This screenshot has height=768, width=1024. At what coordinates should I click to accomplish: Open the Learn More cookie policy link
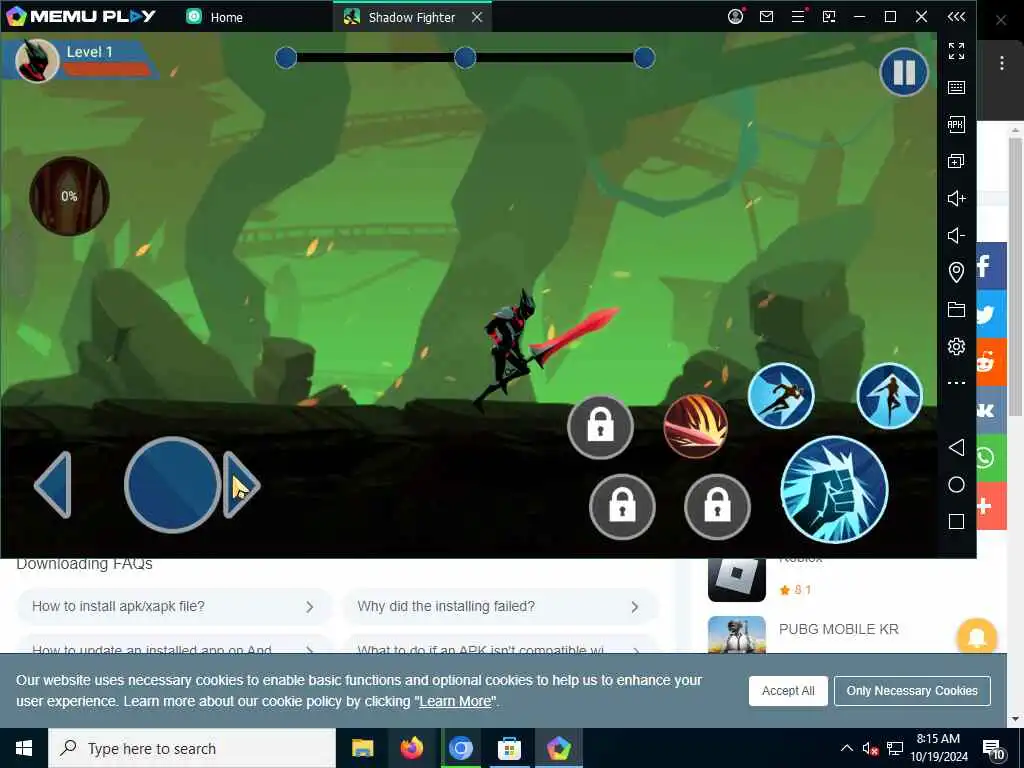455,701
